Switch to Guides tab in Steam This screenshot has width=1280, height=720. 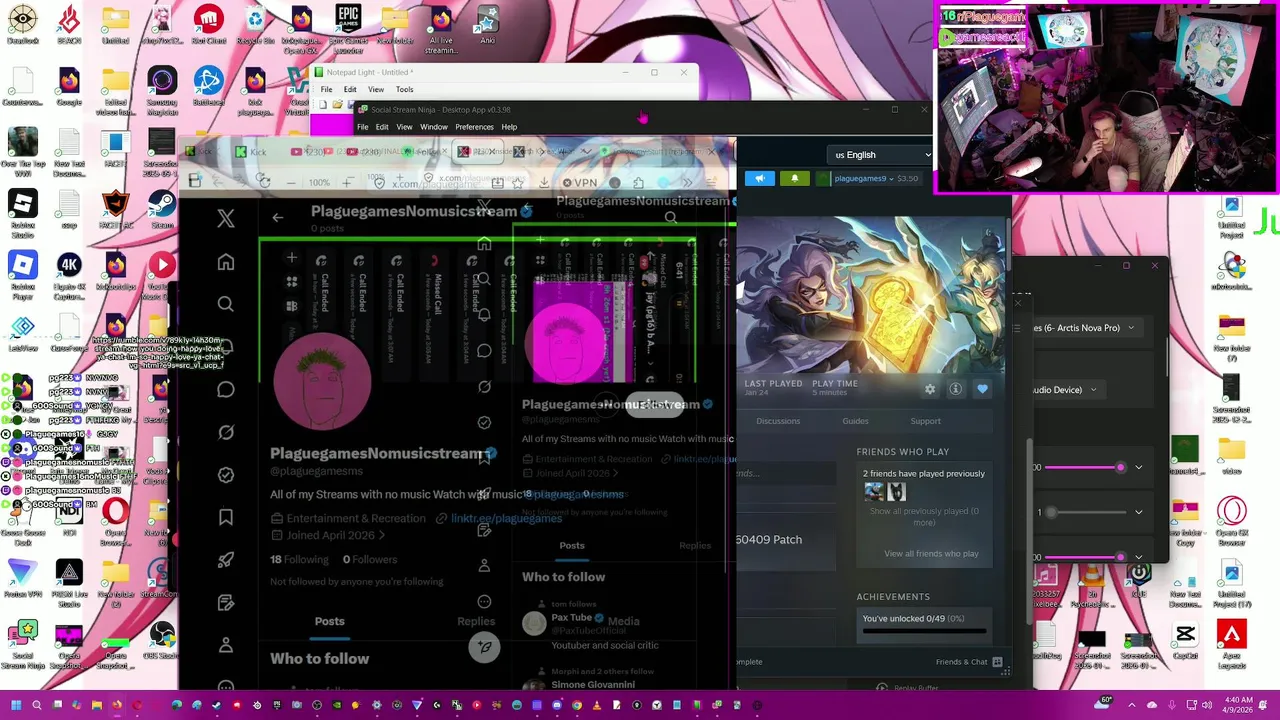click(x=855, y=421)
